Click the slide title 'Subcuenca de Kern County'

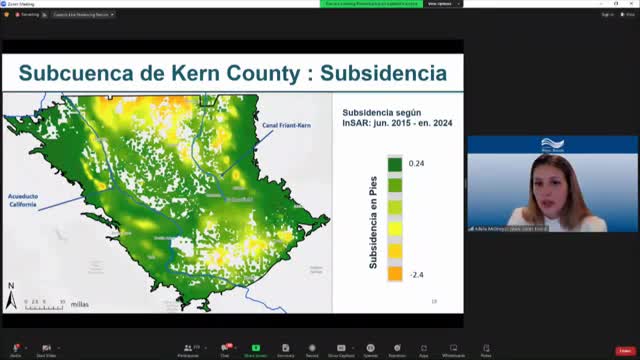[160, 73]
